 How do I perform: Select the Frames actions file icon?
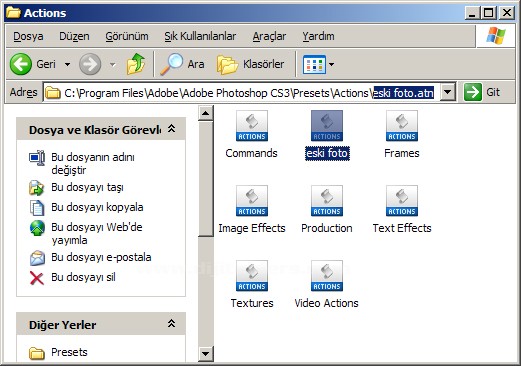tap(402, 126)
